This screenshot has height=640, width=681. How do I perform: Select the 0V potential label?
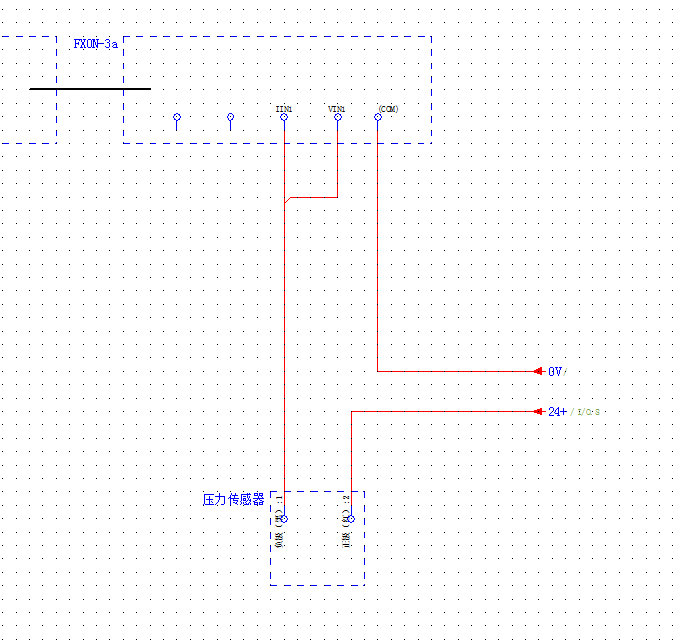pyautogui.click(x=555, y=371)
